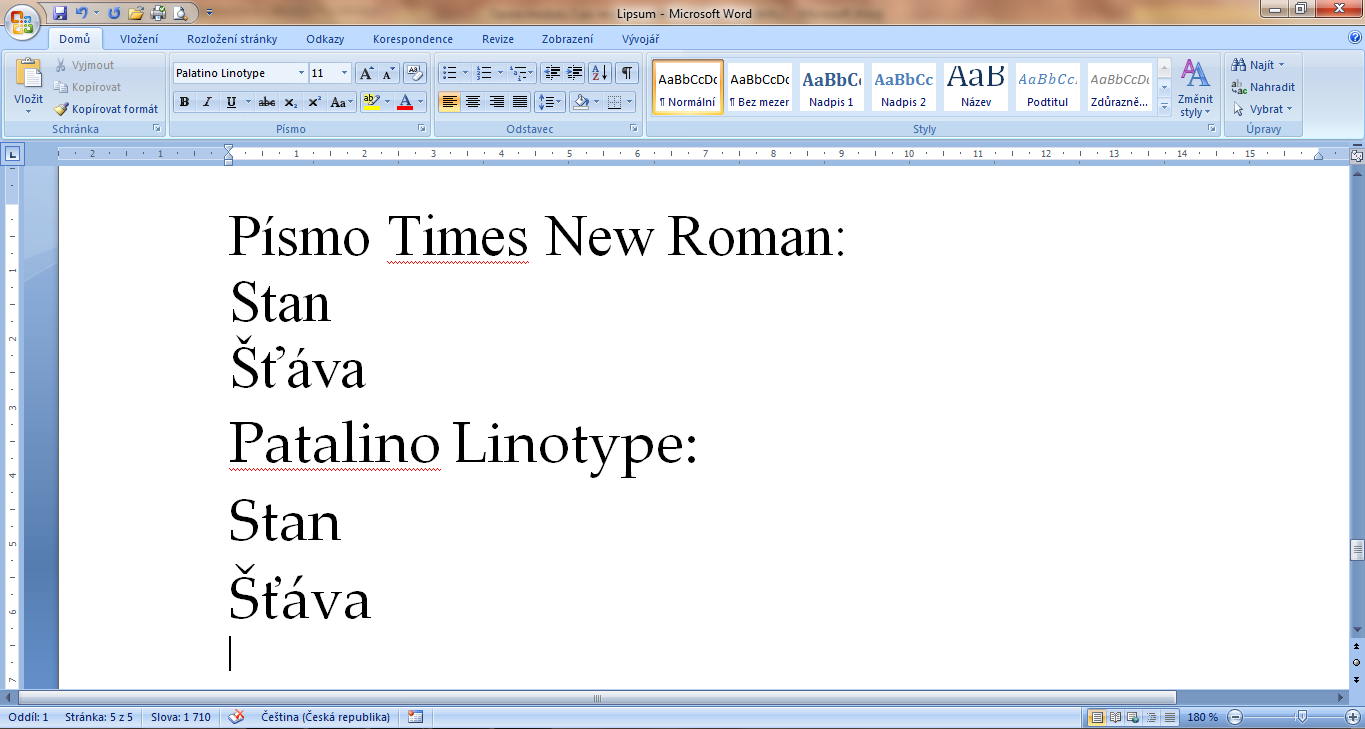Open the Change Case (Aa) dropdown
Image resolution: width=1365 pixels, height=729 pixels.
click(342, 102)
